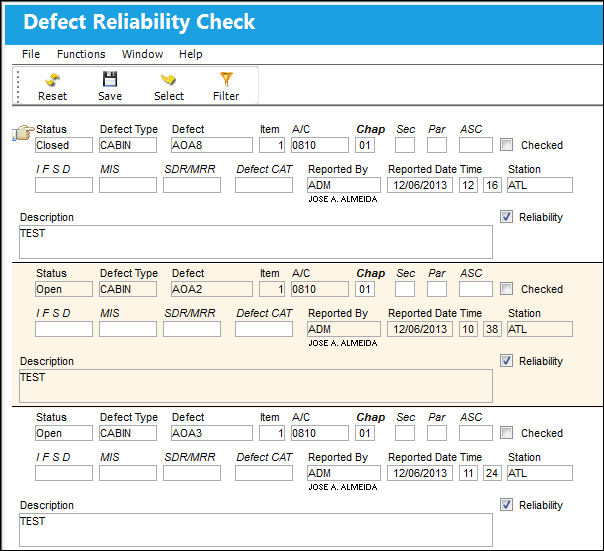The height and width of the screenshot is (551, 604).
Task: Click the Defect field containing AOA2
Action: coord(212,289)
